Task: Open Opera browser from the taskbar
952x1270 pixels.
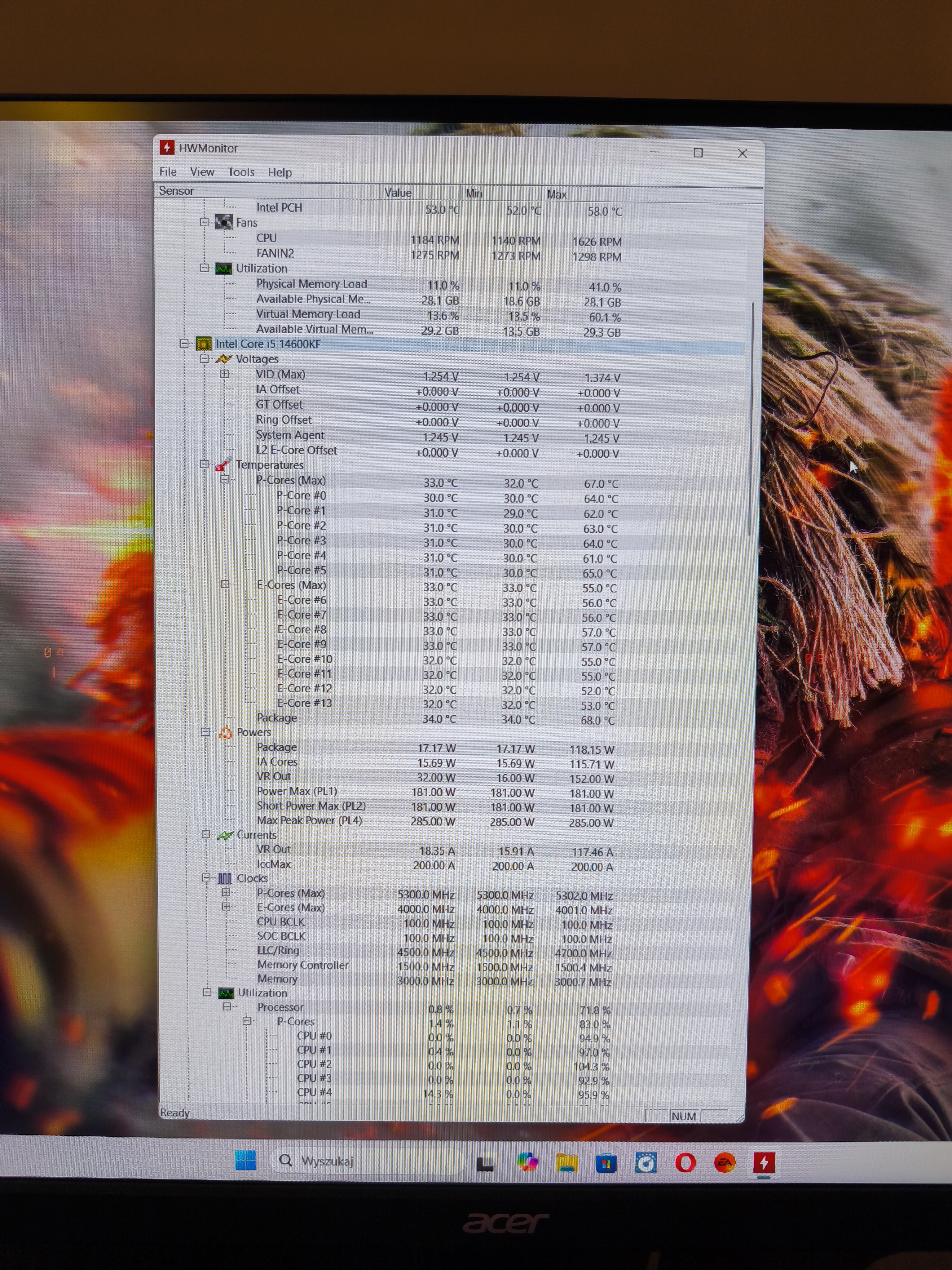Action: point(685,1163)
